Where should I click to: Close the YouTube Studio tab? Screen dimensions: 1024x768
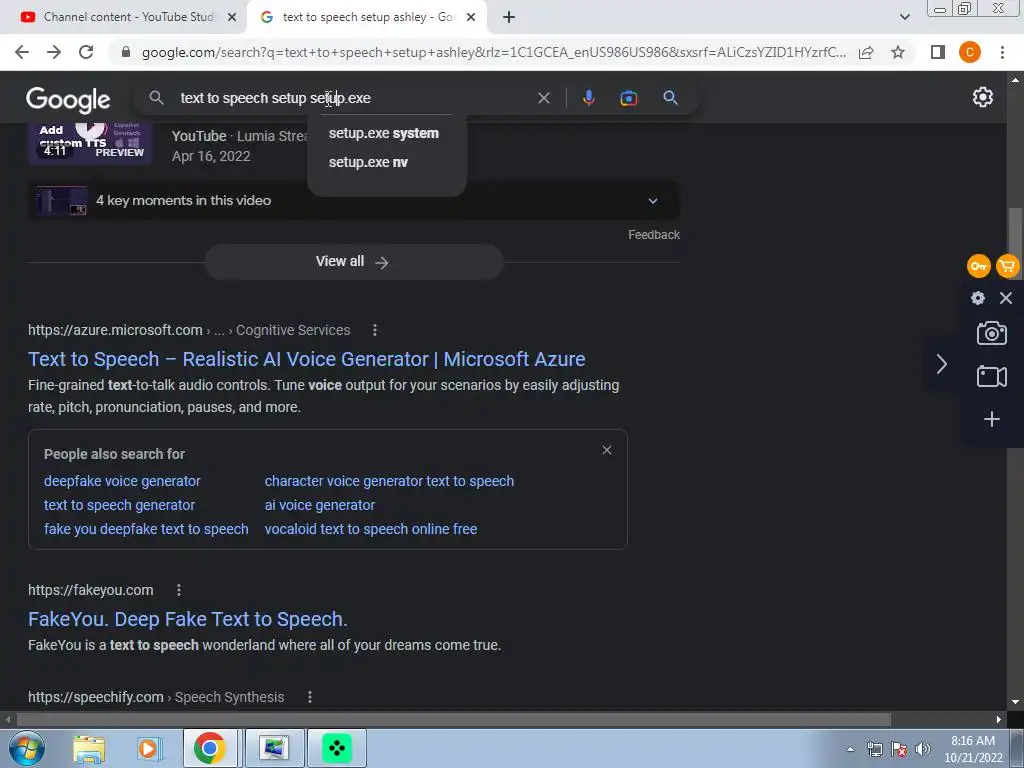click(232, 17)
